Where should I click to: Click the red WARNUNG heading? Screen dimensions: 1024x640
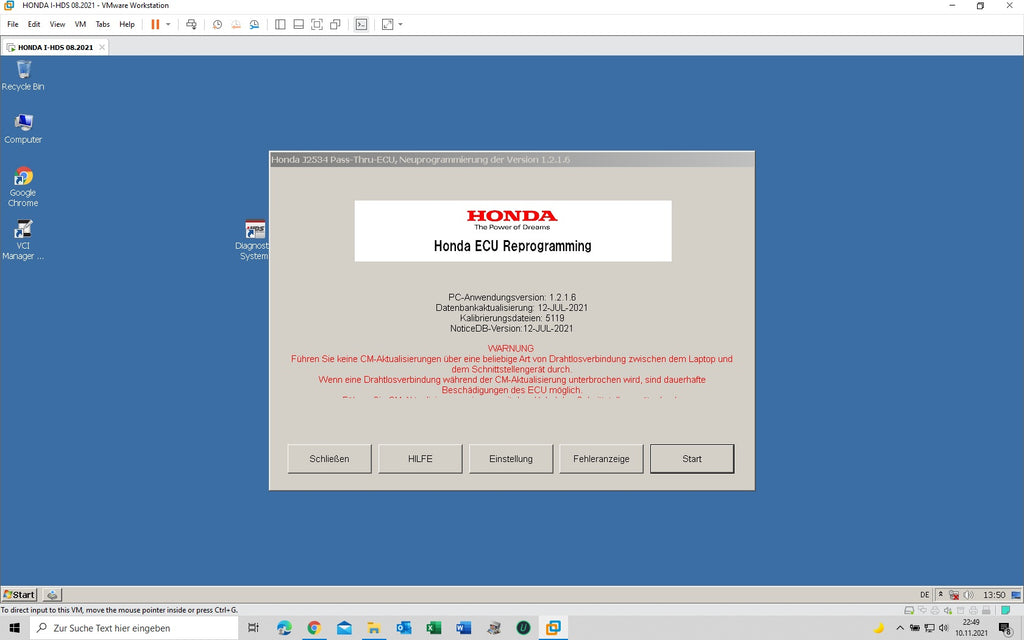coord(511,348)
